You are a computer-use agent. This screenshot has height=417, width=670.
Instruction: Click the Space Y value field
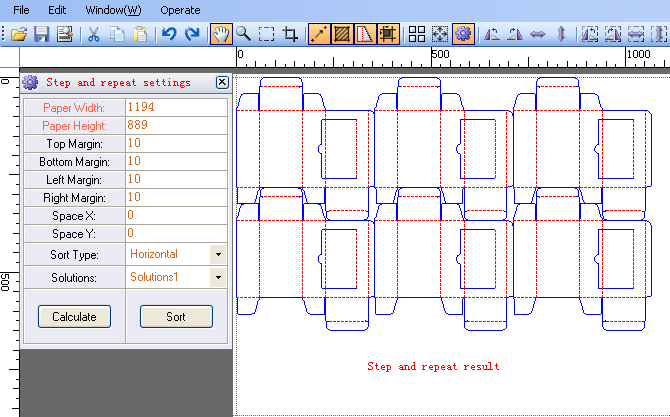(176, 233)
